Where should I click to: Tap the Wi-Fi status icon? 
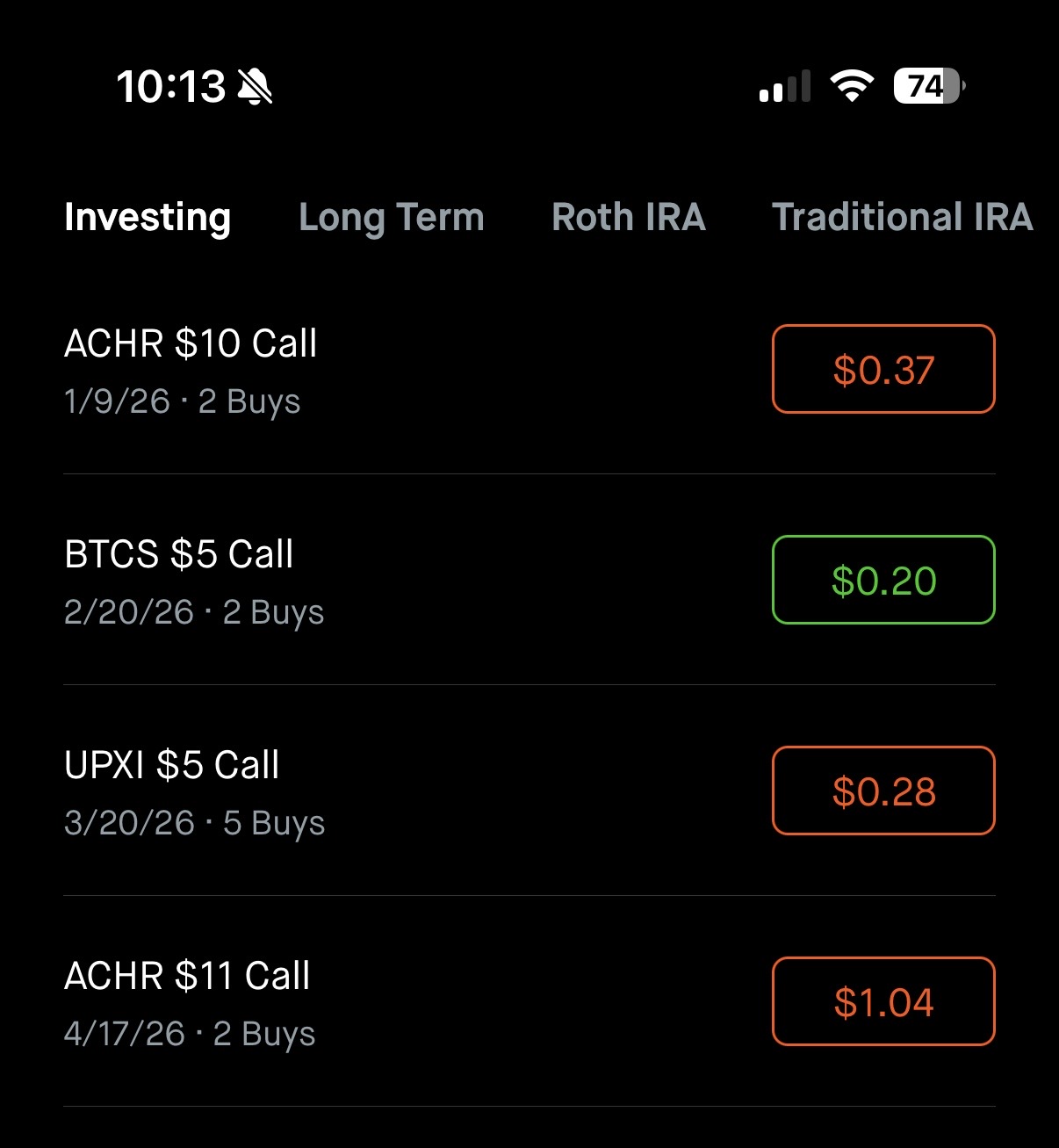click(x=851, y=86)
